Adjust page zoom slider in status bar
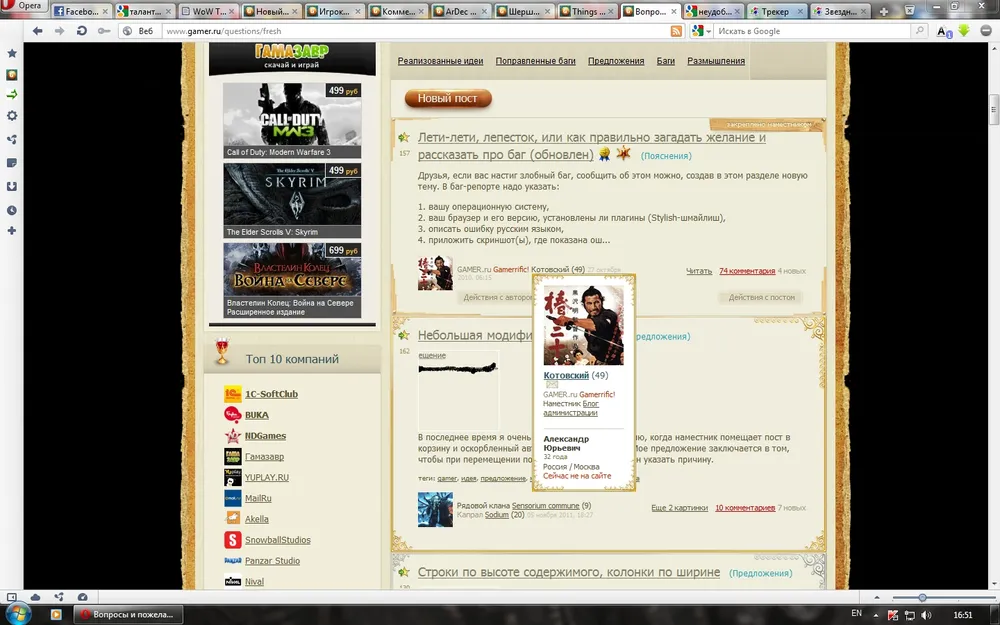 point(922,598)
